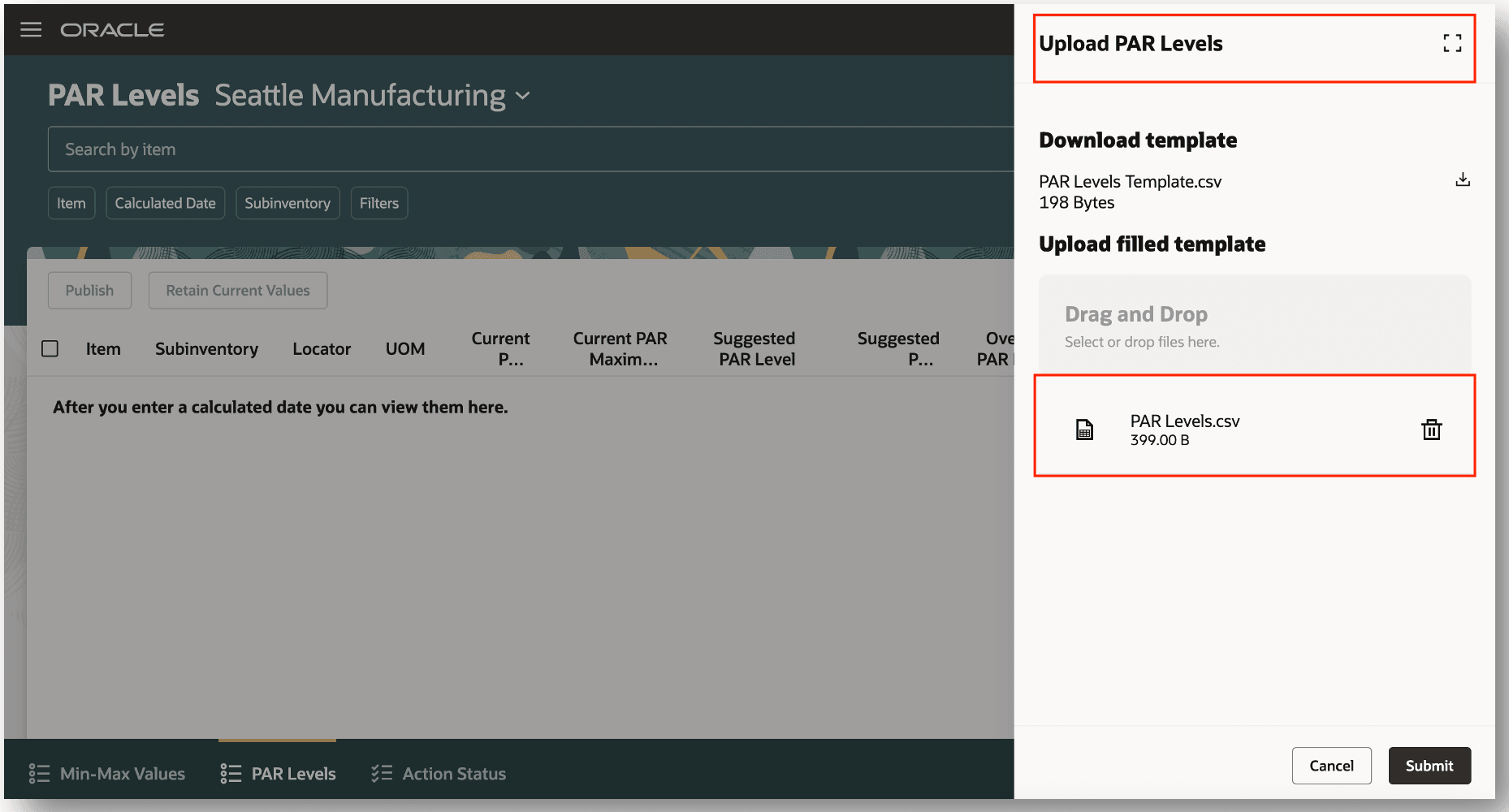Click the 198 Bytes template size text
This screenshot has height=812, width=1509.
pyautogui.click(x=1077, y=203)
